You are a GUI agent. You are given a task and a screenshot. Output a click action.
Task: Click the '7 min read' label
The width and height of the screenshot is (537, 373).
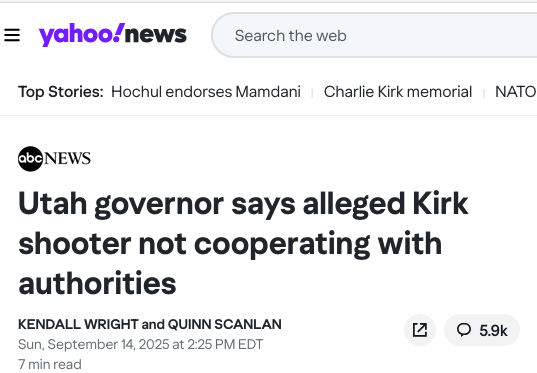50,364
